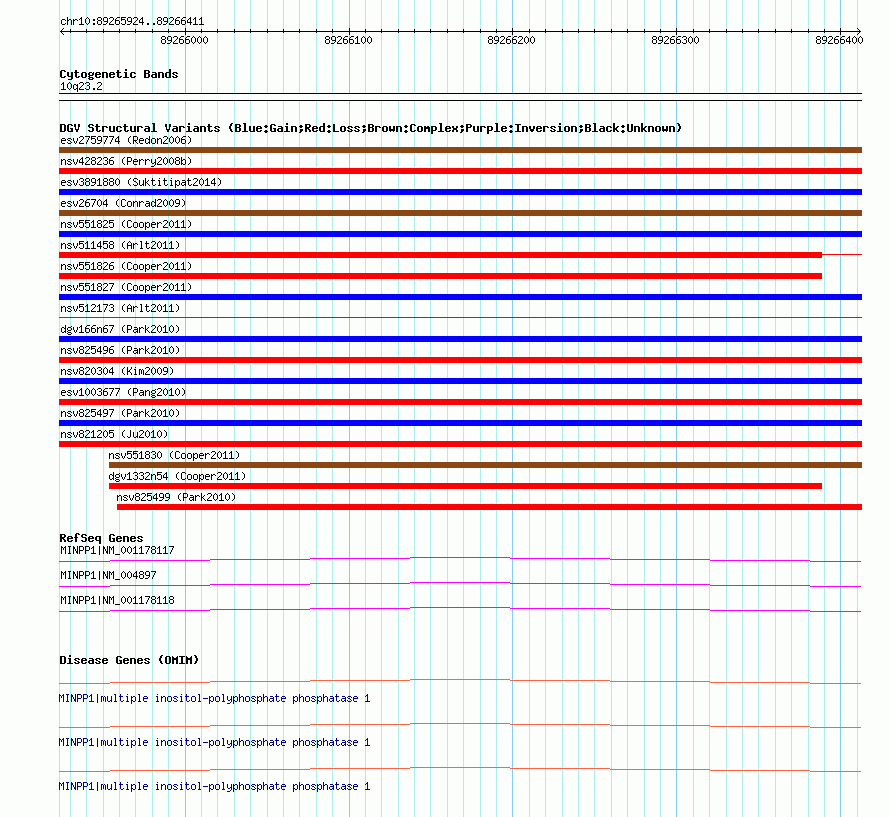Screen dimensions: 890x817
Task: Click the Cytogenetic Bands track title
Action: pyautogui.click(x=119, y=74)
